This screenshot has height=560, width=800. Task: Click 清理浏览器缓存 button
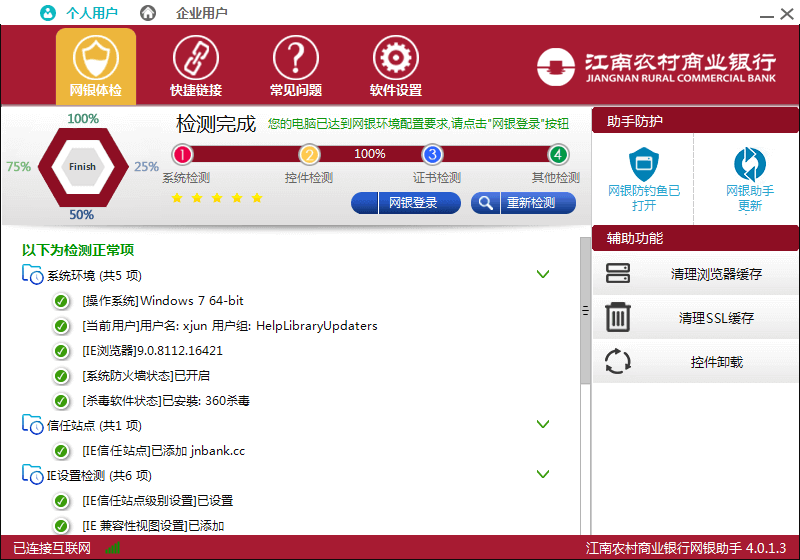pyautogui.click(x=696, y=274)
